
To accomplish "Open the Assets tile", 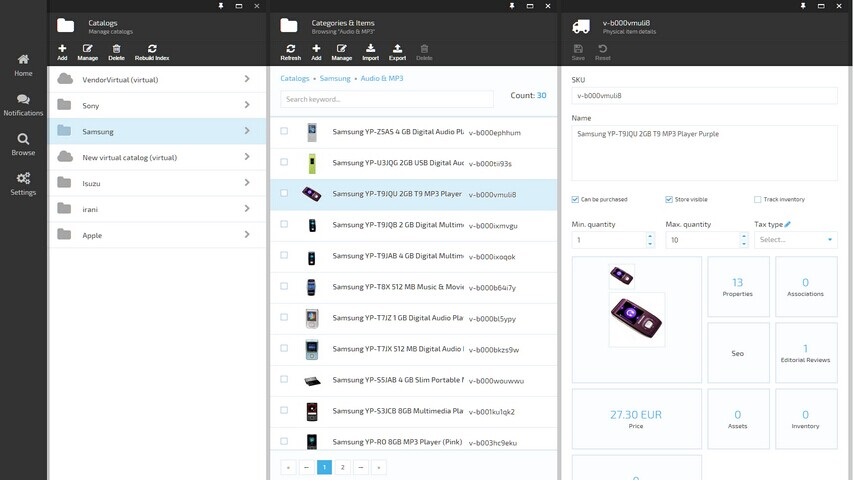I will [738, 418].
